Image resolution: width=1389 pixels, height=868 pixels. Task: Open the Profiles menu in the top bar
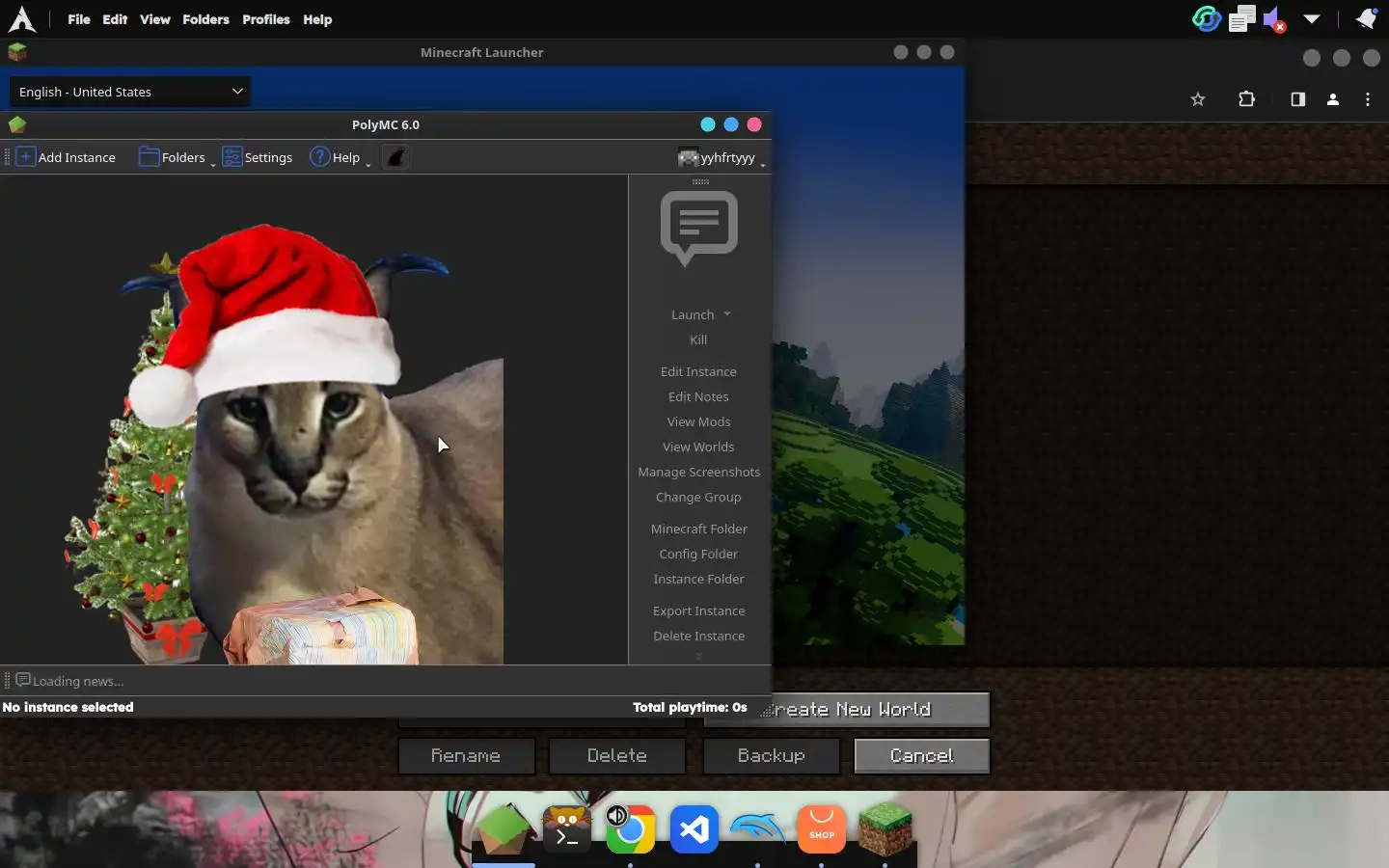(x=265, y=19)
